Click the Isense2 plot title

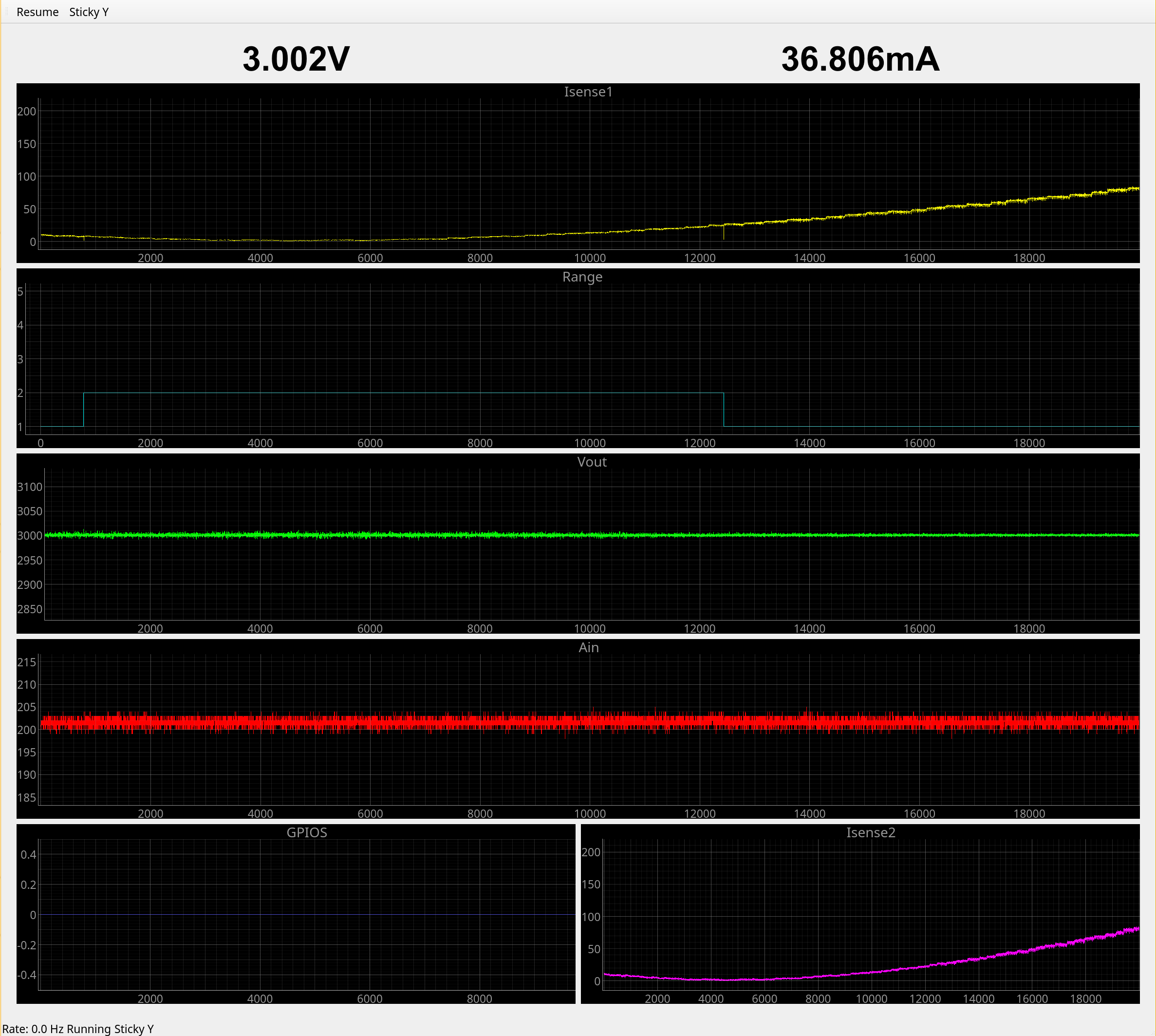pyautogui.click(x=870, y=832)
